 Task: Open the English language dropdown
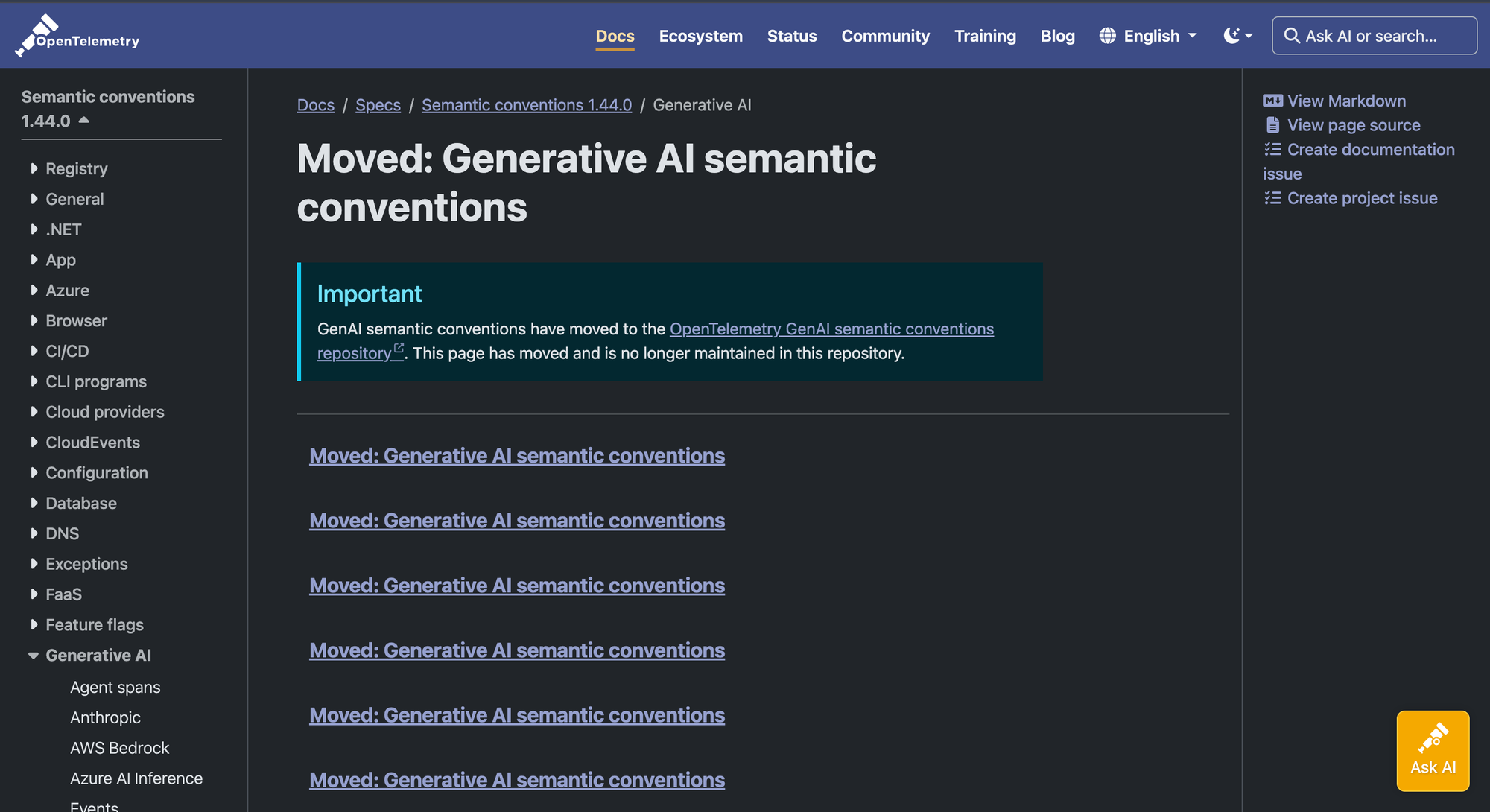[1148, 36]
